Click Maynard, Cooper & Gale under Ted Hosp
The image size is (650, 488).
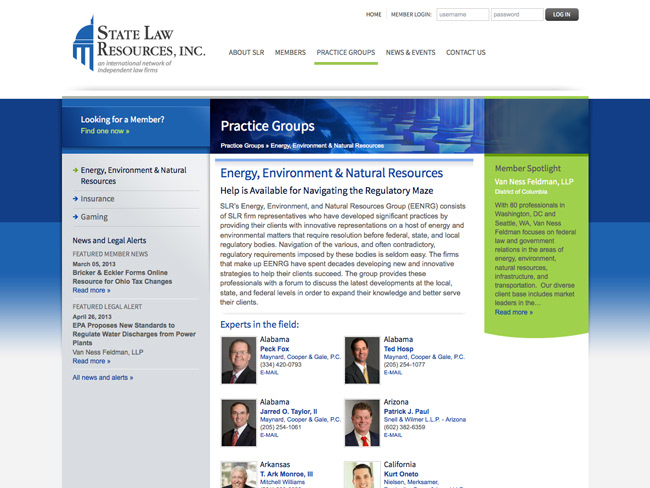coord(424,357)
